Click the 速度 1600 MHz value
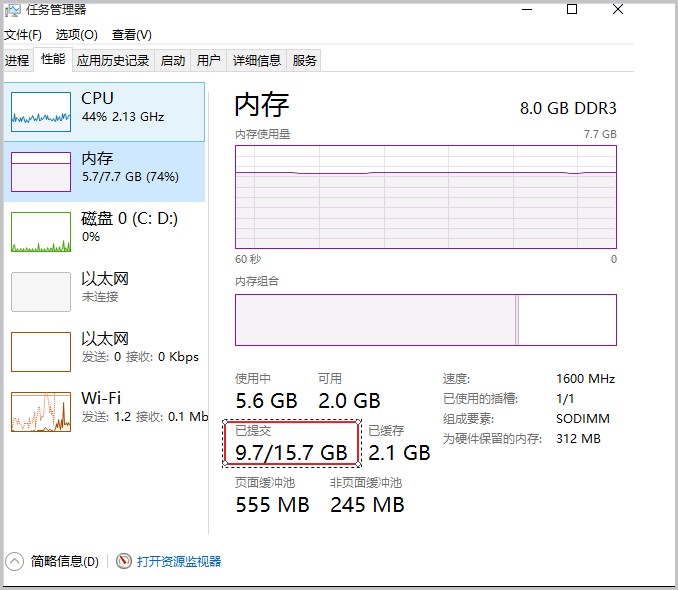 pos(585,379)
